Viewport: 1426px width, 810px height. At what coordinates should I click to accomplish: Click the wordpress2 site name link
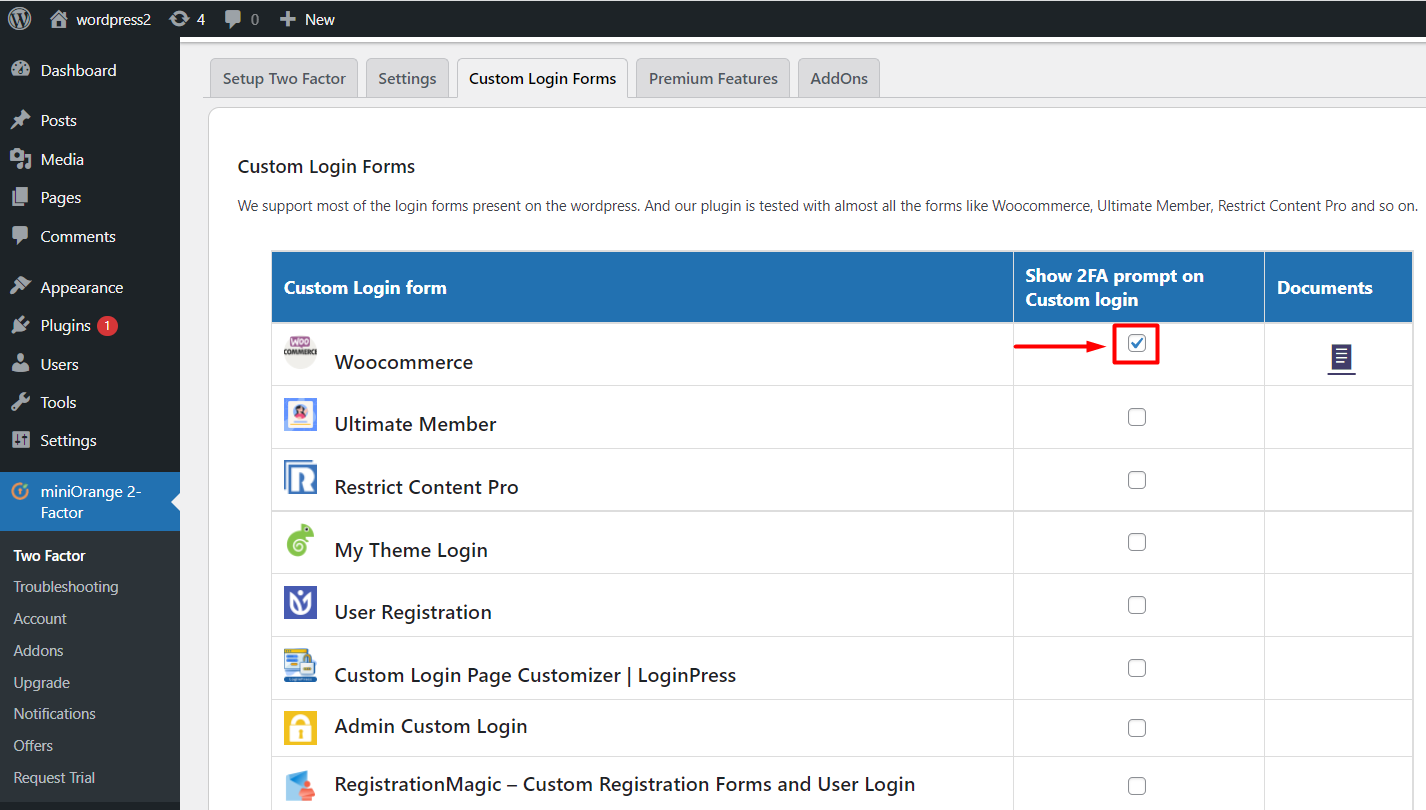pos(114,19)
